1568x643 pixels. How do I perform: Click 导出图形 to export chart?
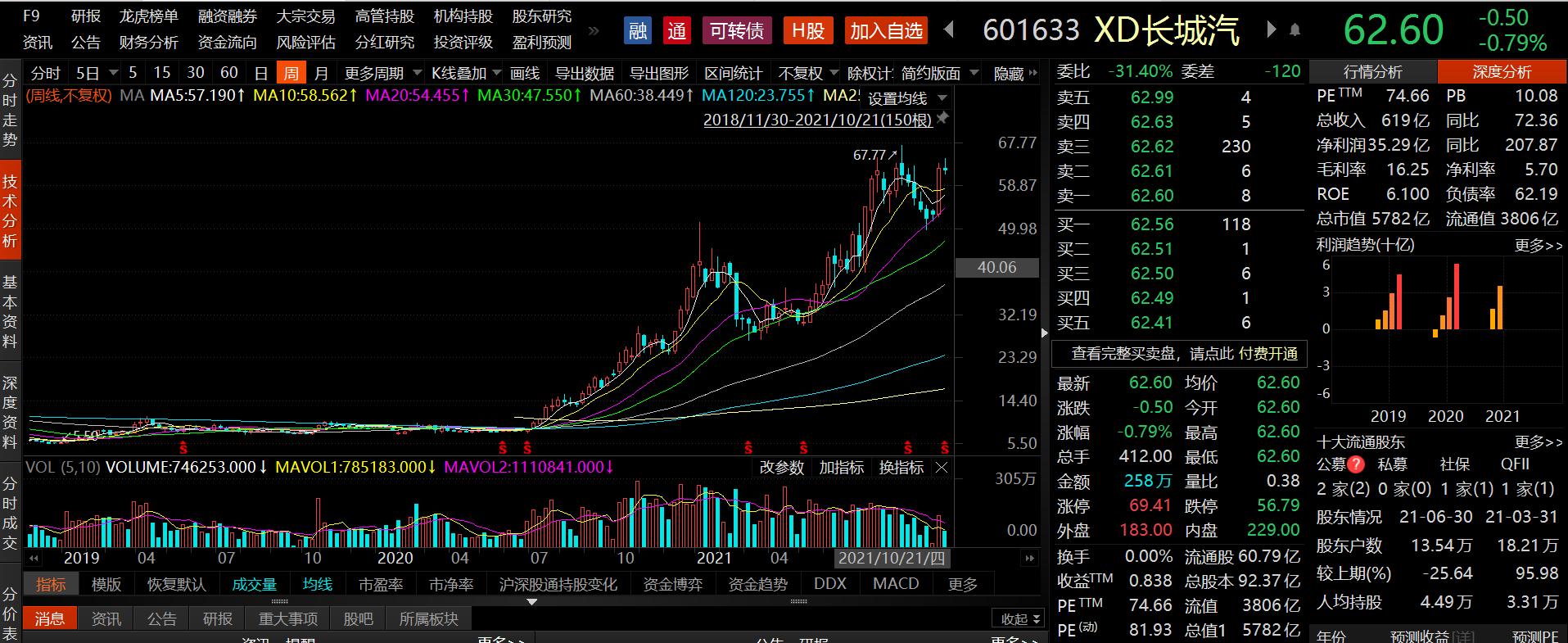point(659,73)
